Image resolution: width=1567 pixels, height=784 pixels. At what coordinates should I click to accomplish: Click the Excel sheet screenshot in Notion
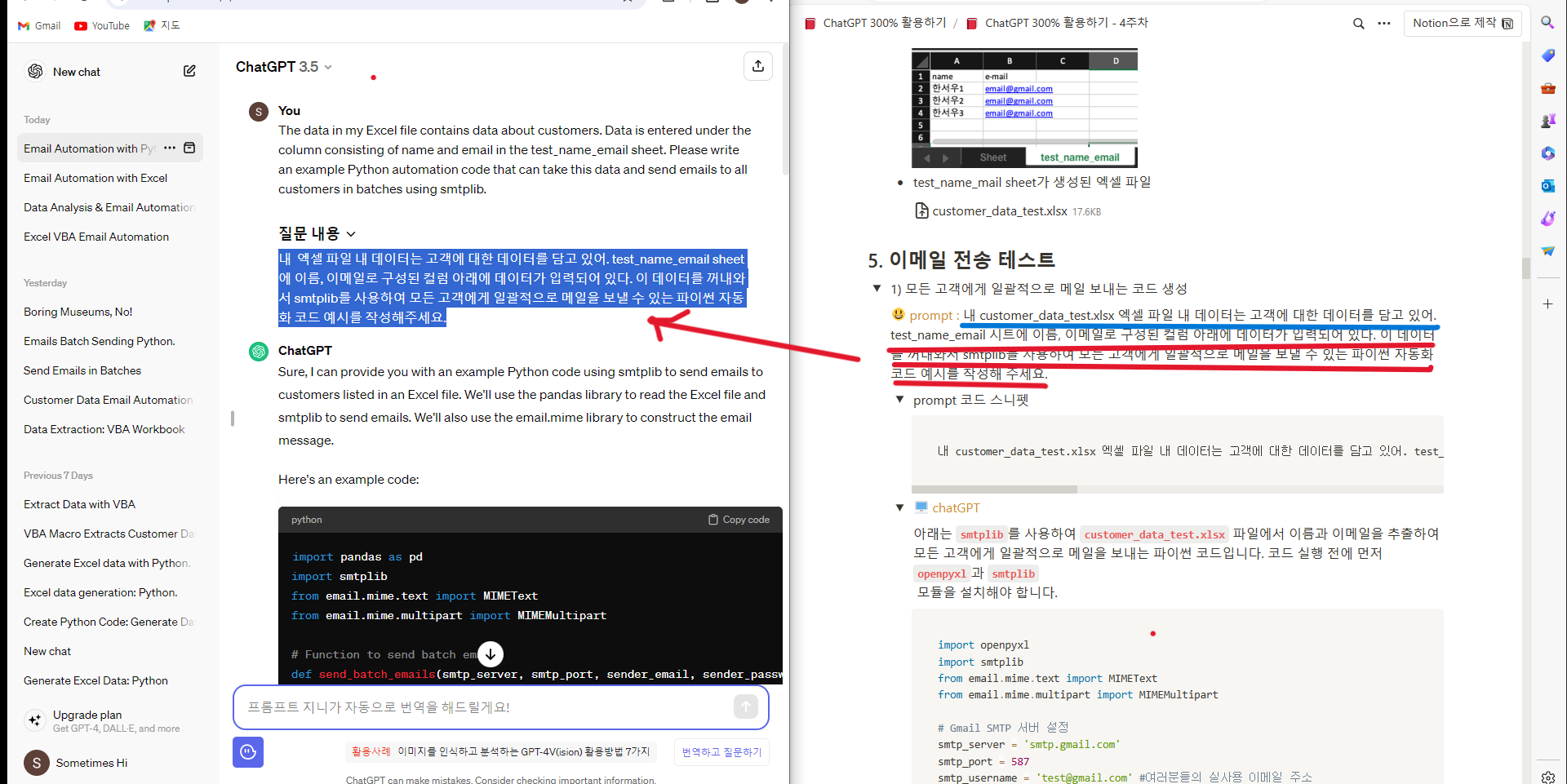click(1024, 108)
